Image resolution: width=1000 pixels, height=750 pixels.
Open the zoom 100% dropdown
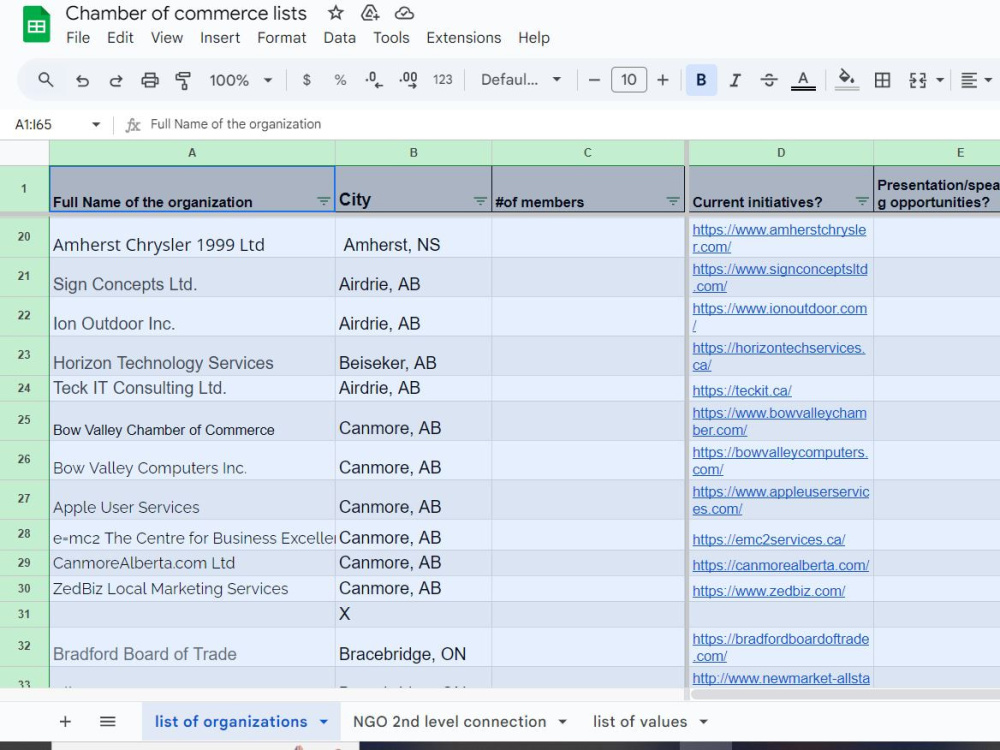pos(240,80)
